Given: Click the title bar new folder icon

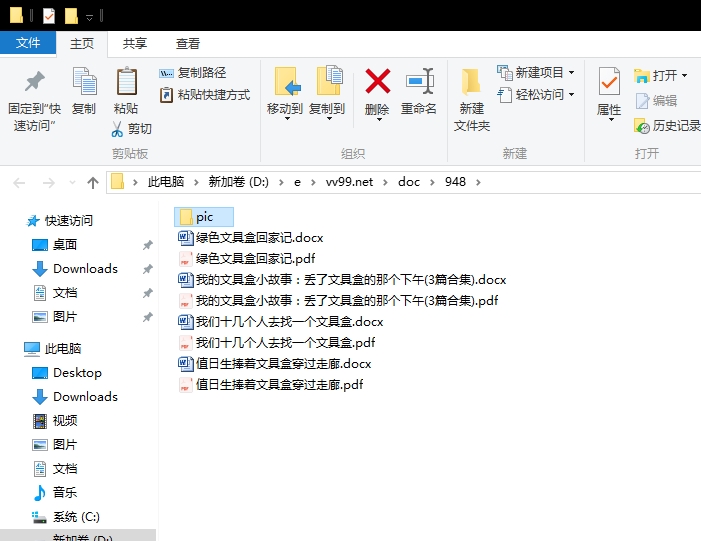Looking at the screenshot, I should coord(71,16).
